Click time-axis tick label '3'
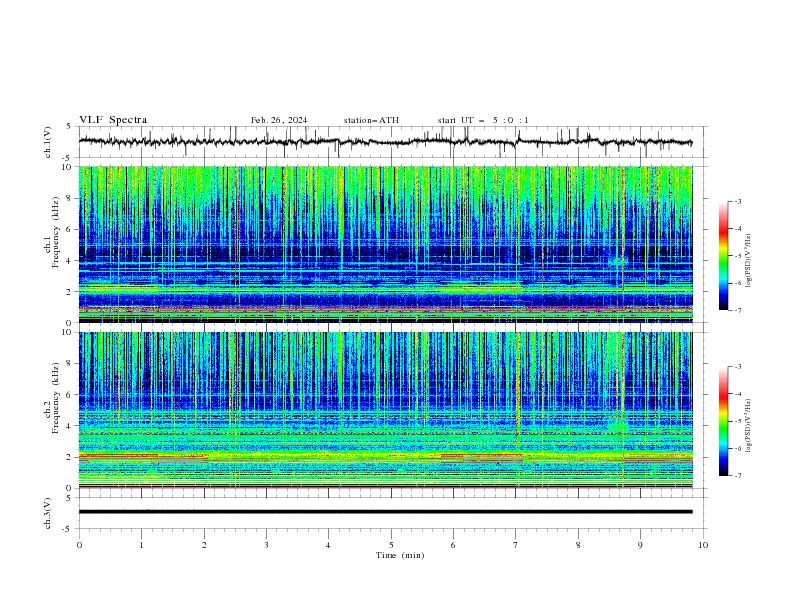792x612 pixels. coord(266,545)
